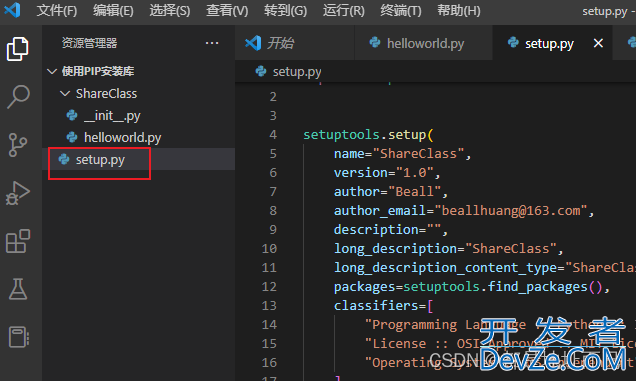The height and width of the screenshot is (381, 636).
Task: Click Python icon in the setup.py breadcrumb
Action: pos(261,72)
